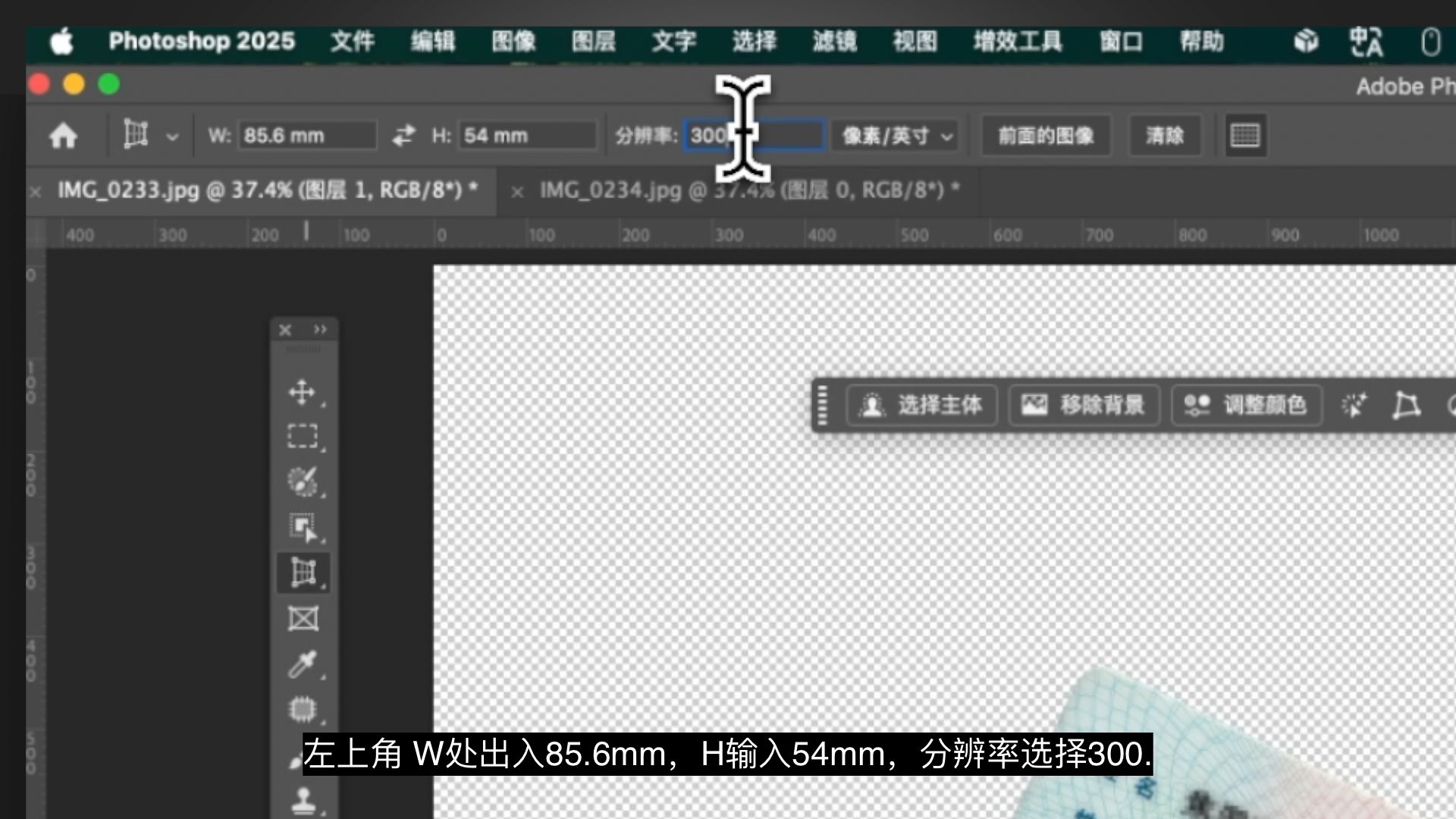
Task: Expand the toolbox to double column
Action: point(320,329)
